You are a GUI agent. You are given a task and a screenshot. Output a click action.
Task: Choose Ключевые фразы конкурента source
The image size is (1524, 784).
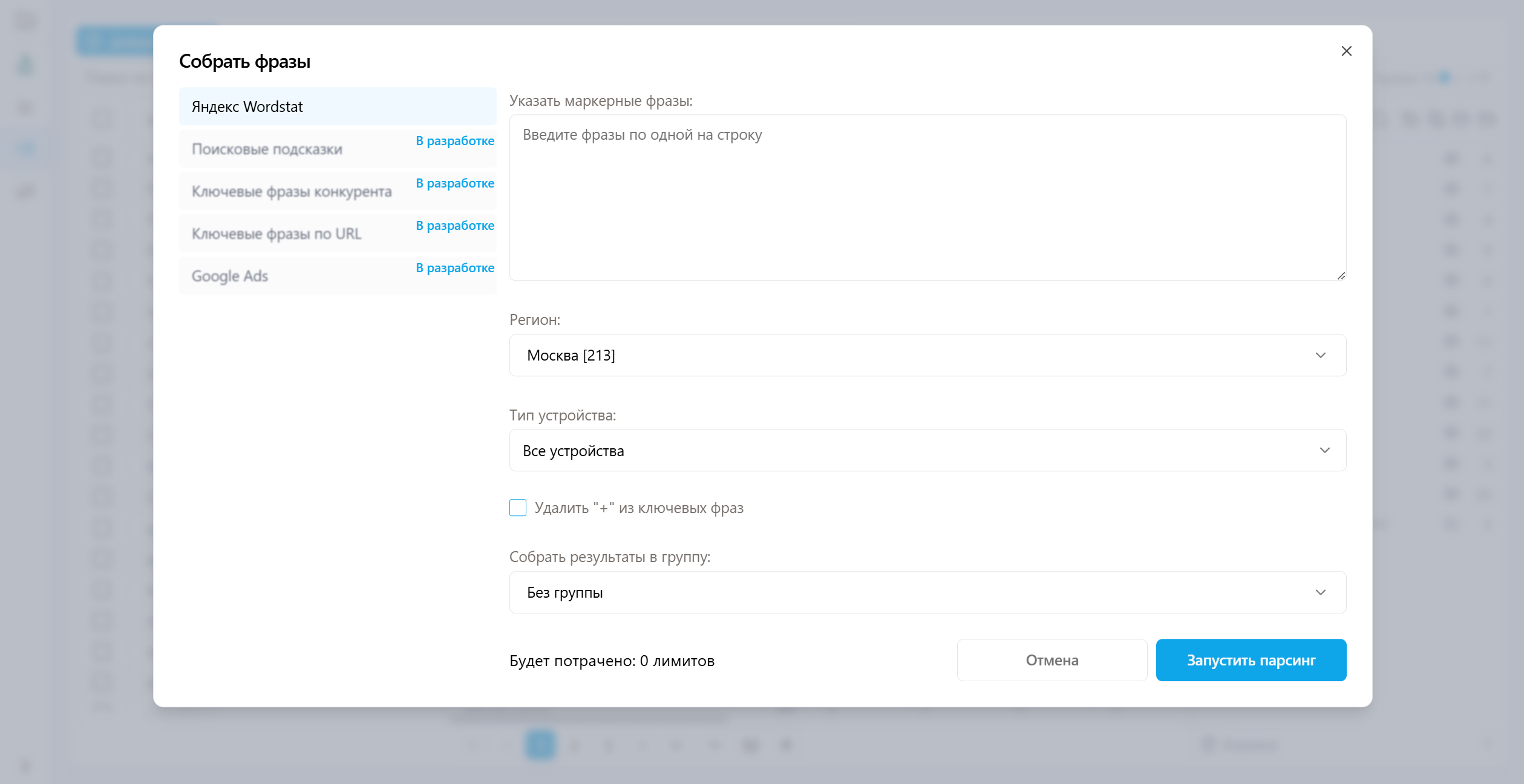click(292, 191)
